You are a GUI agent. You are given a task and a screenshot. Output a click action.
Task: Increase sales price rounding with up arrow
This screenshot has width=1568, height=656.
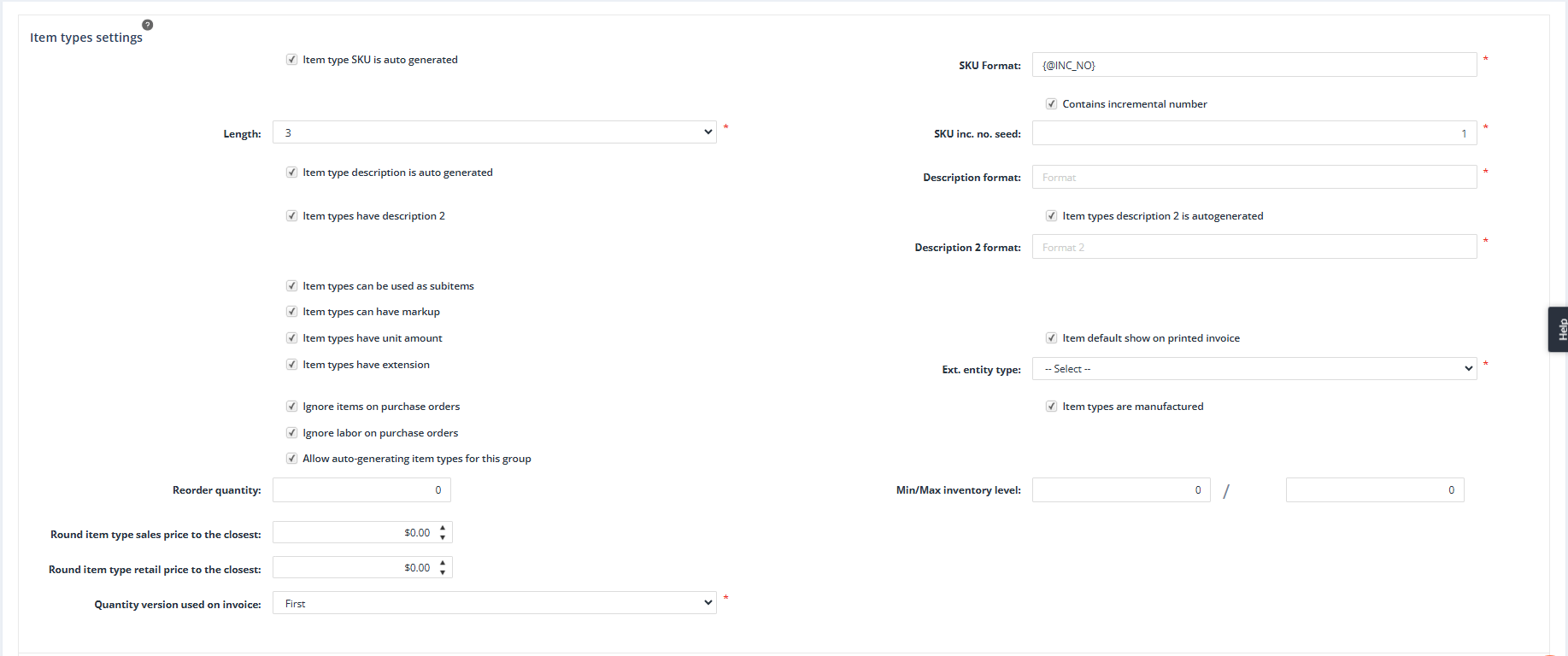(443, 528)
